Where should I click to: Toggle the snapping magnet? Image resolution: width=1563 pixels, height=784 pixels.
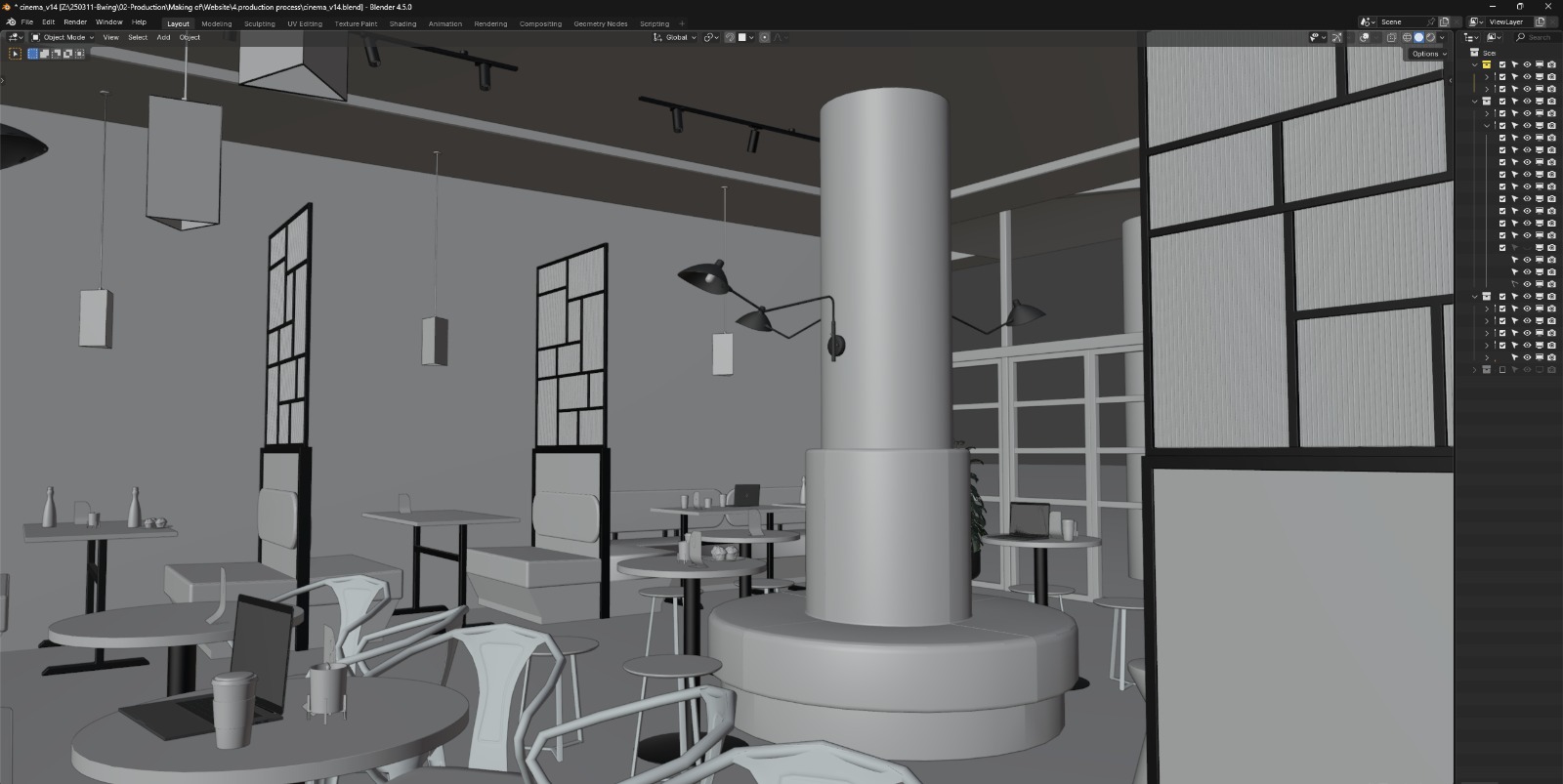coord(730,37)
